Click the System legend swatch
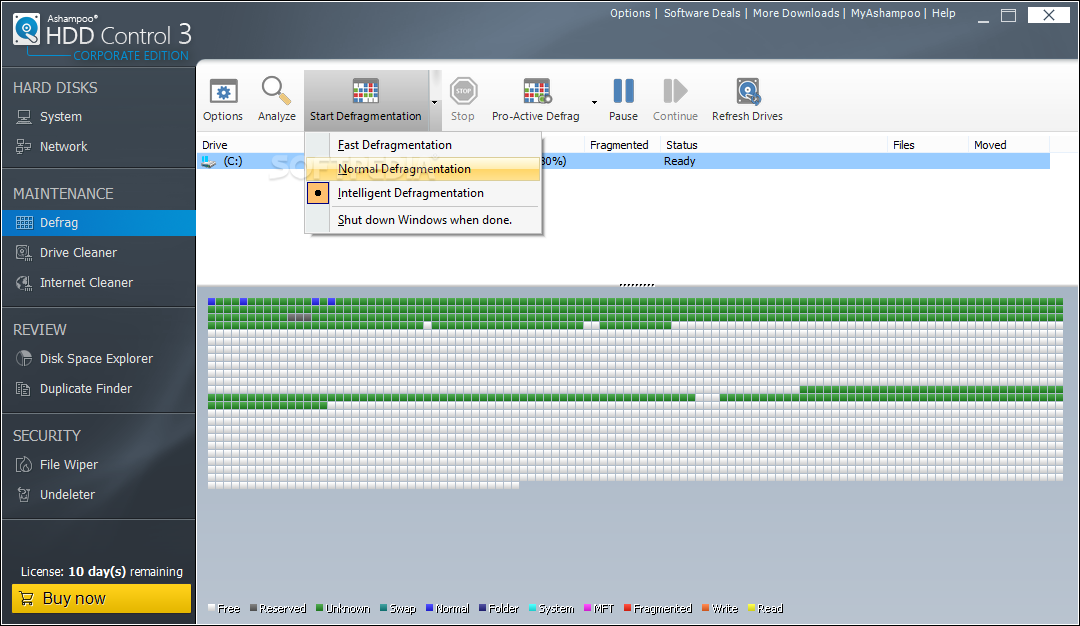 click(x=532, y=608)
